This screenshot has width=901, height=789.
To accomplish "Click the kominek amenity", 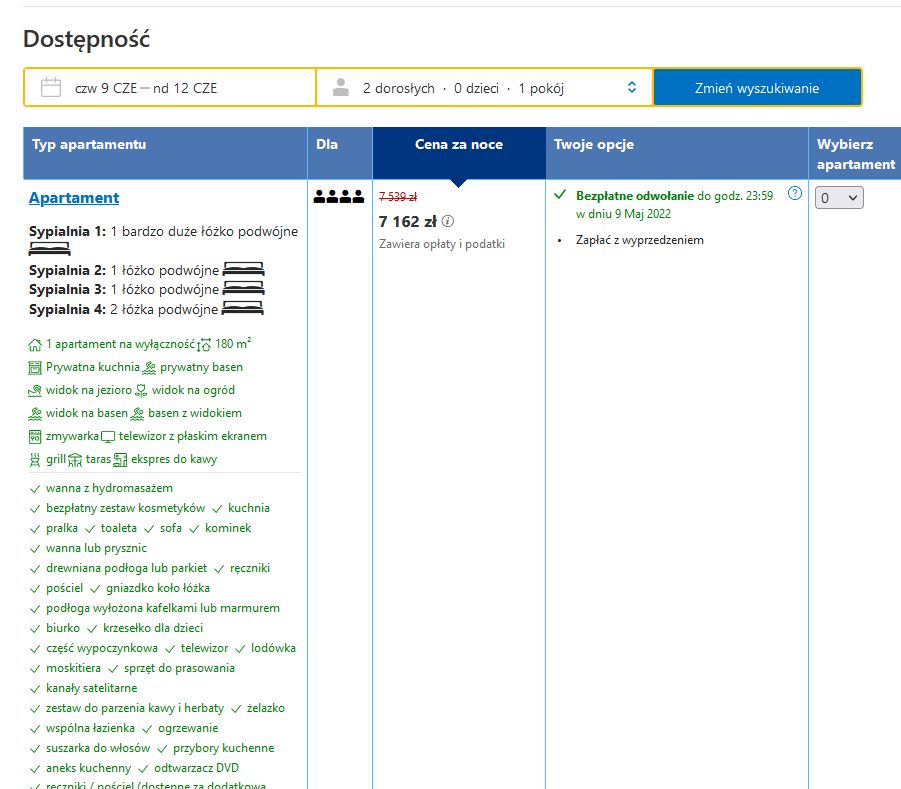I will point(228,528).
